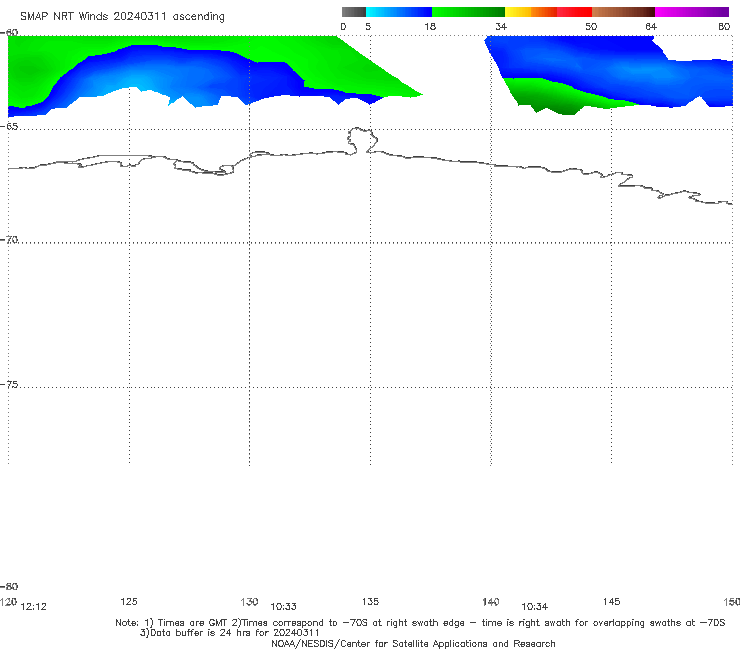This screenshot has height=650, width=740.
Task: Click the color bar label '80'
Action: 724,27
